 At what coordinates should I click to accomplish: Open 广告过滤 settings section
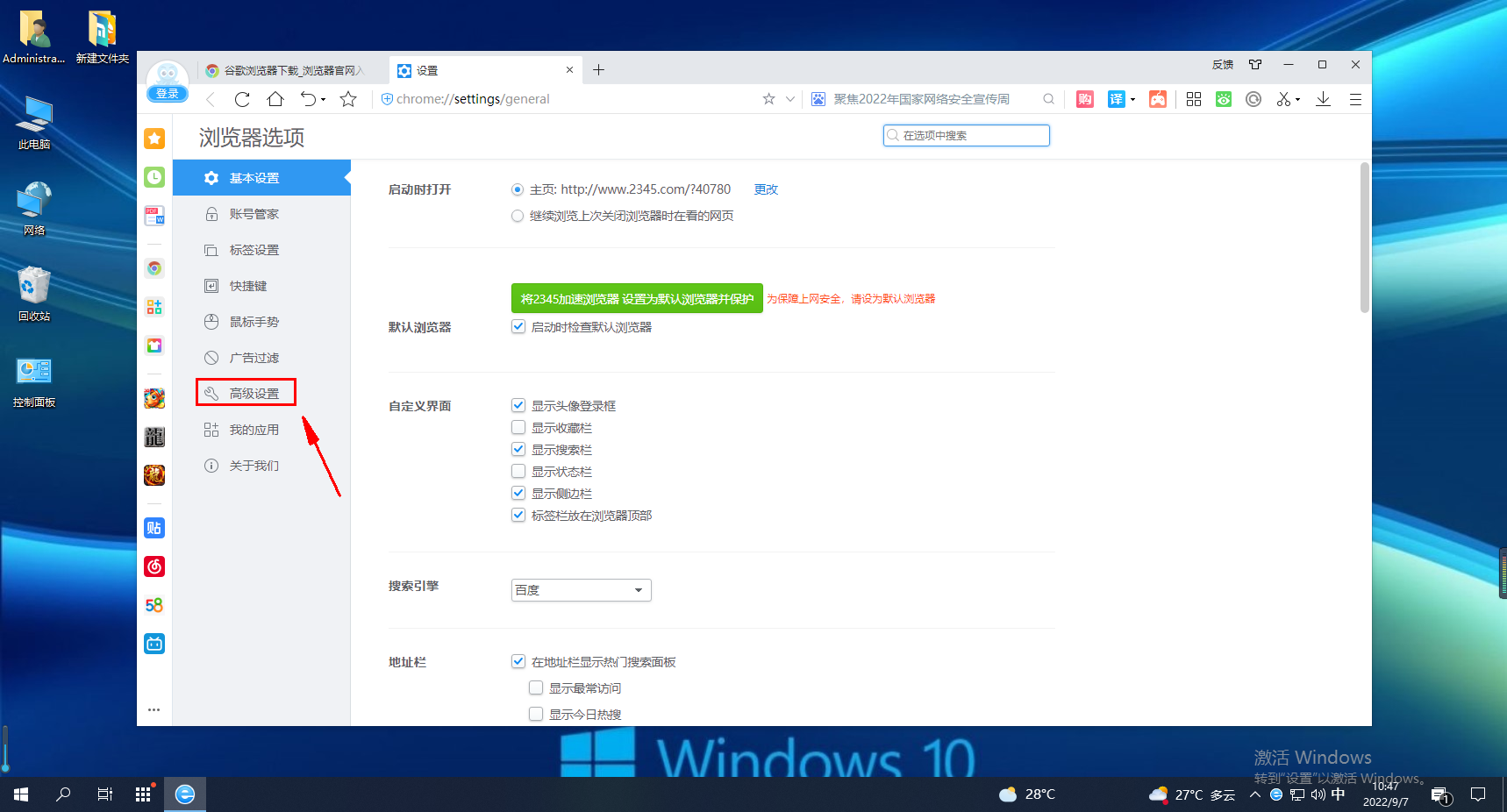coord(261,358)
